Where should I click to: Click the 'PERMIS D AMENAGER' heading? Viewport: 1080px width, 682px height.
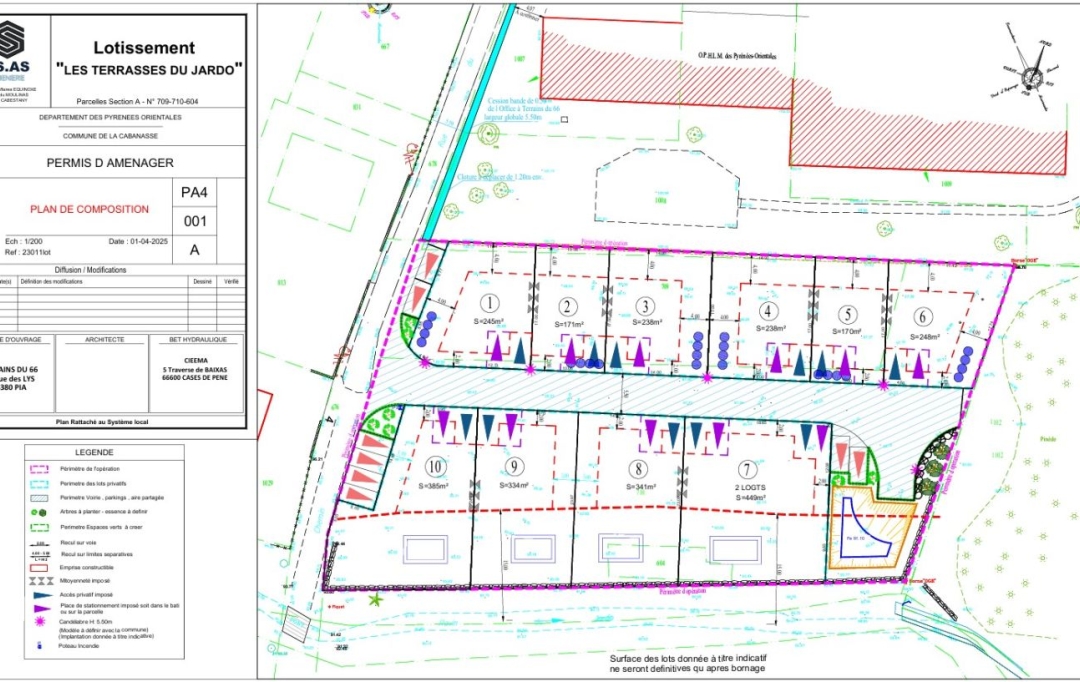(110, 163)
